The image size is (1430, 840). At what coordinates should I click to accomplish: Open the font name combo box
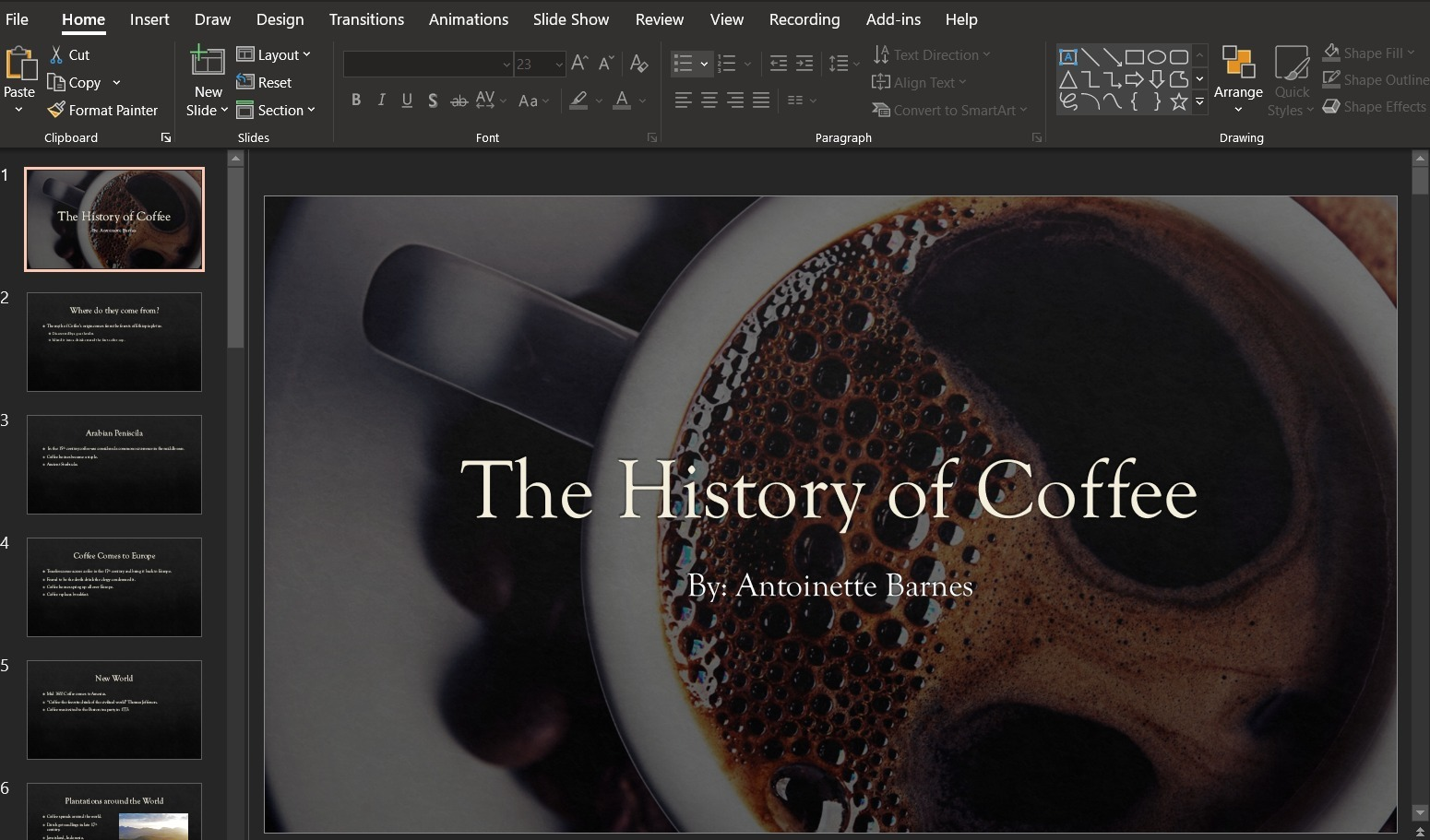(x=428, y=64)
